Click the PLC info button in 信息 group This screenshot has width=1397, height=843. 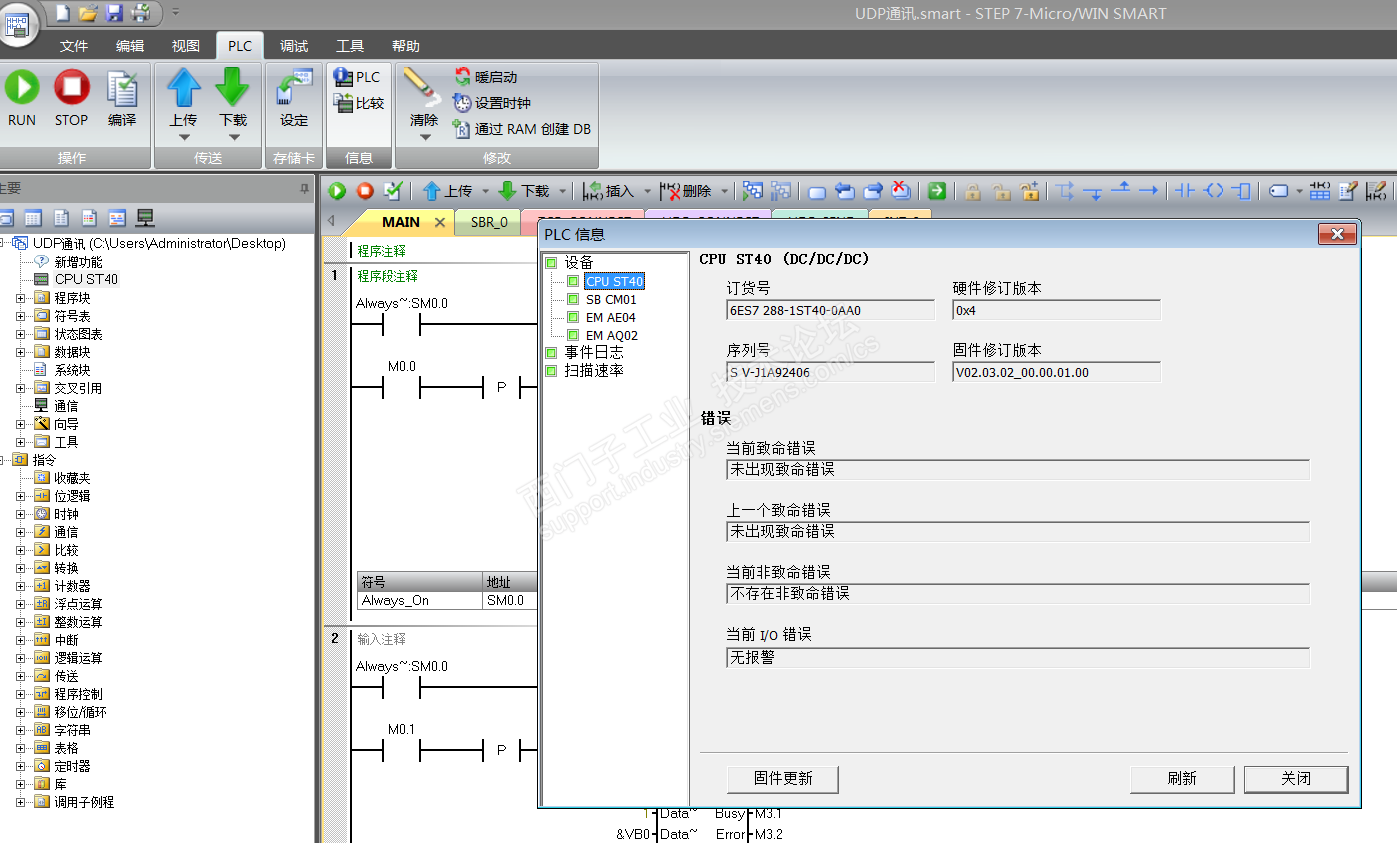tap(357, 77)
